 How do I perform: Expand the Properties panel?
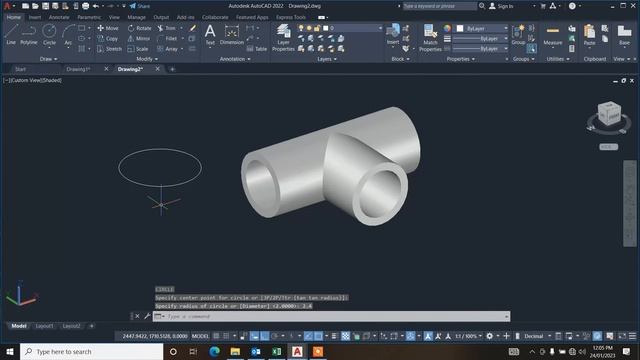pos(461,59)
